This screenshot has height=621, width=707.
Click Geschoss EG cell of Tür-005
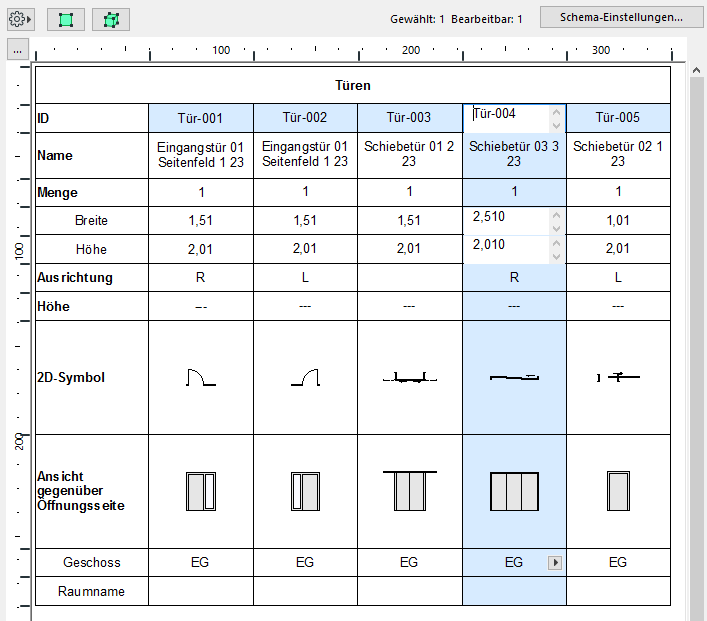pos(618,562)
